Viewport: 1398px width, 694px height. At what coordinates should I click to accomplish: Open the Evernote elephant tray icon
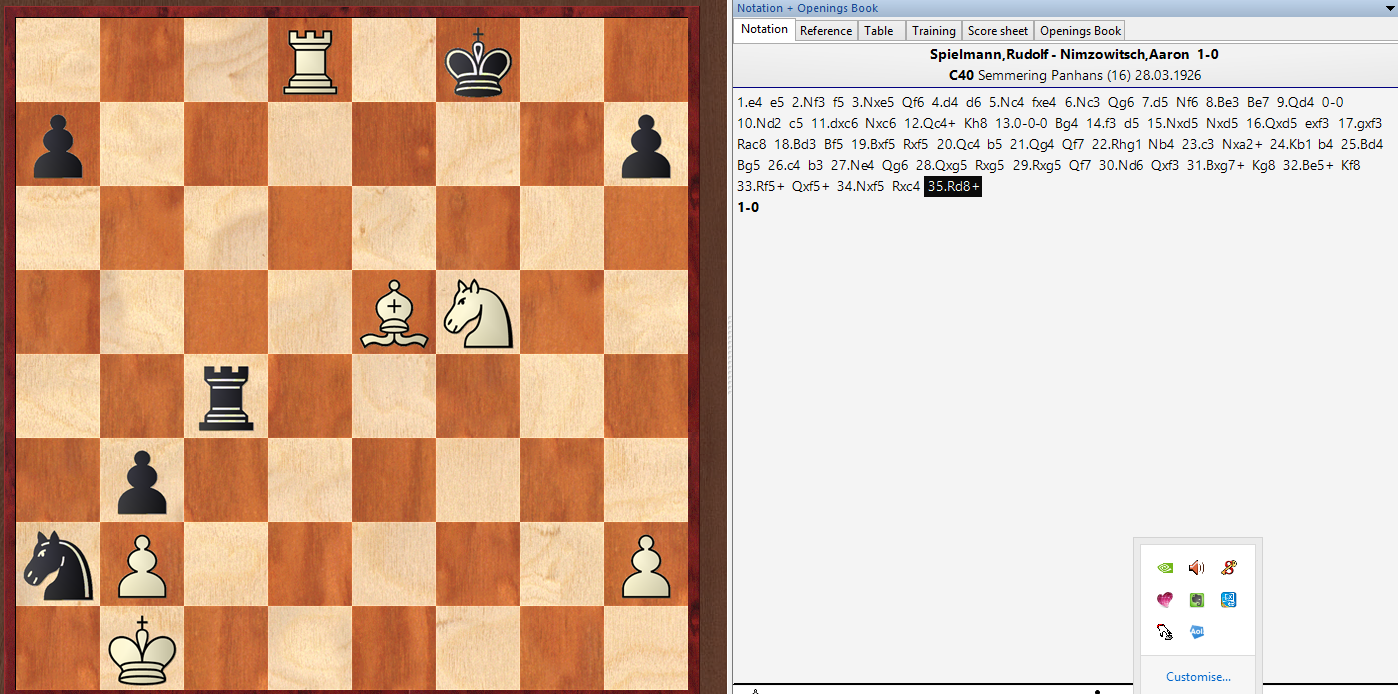coord(1197,600)
